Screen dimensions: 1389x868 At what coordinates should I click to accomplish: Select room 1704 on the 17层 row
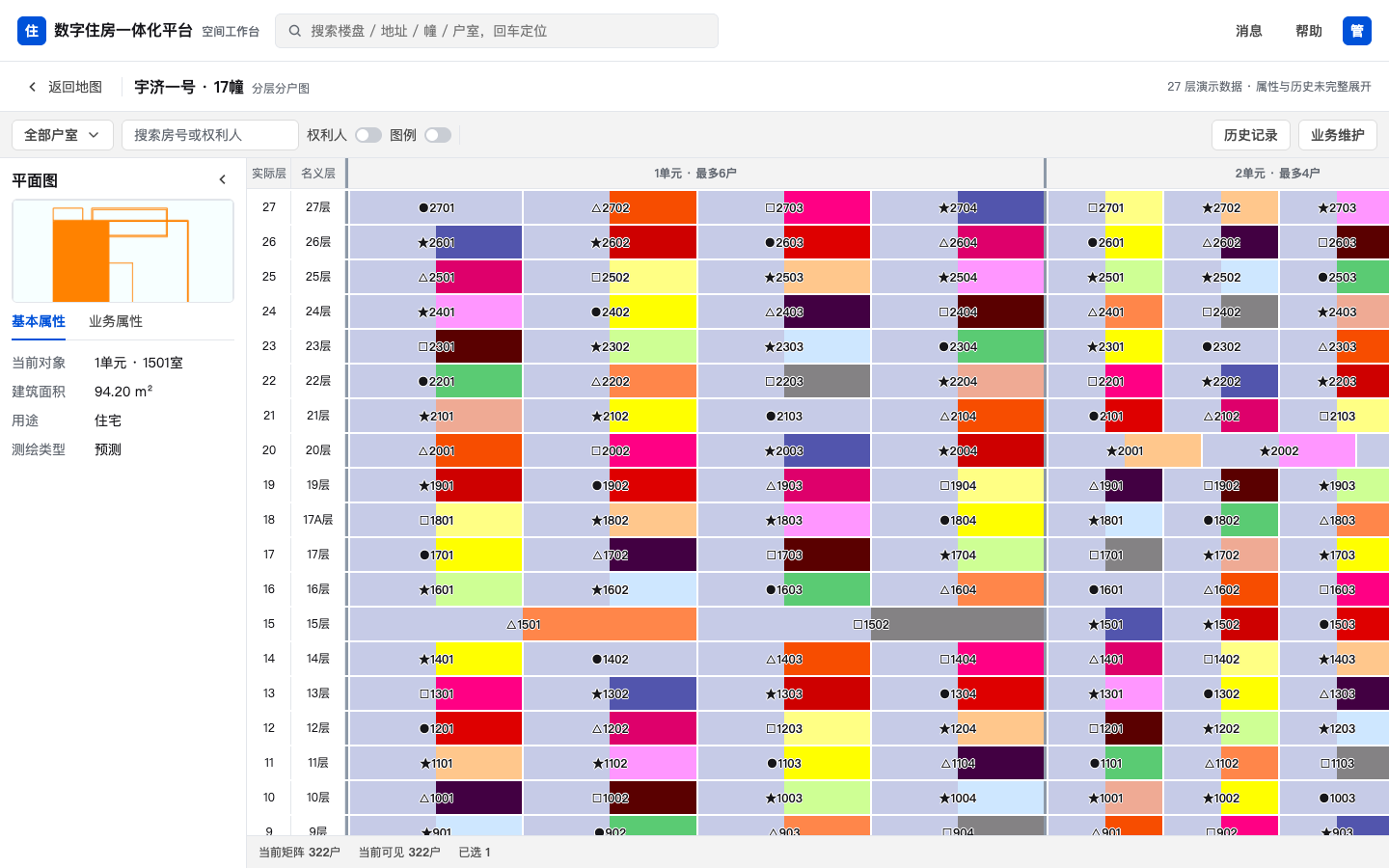(958, 555)
